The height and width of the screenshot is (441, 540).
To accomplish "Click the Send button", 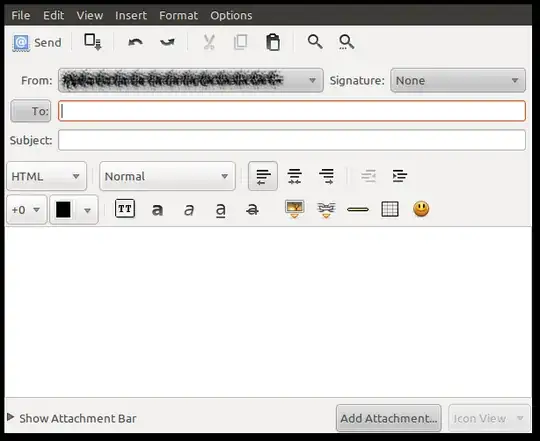I will (37, 43).
